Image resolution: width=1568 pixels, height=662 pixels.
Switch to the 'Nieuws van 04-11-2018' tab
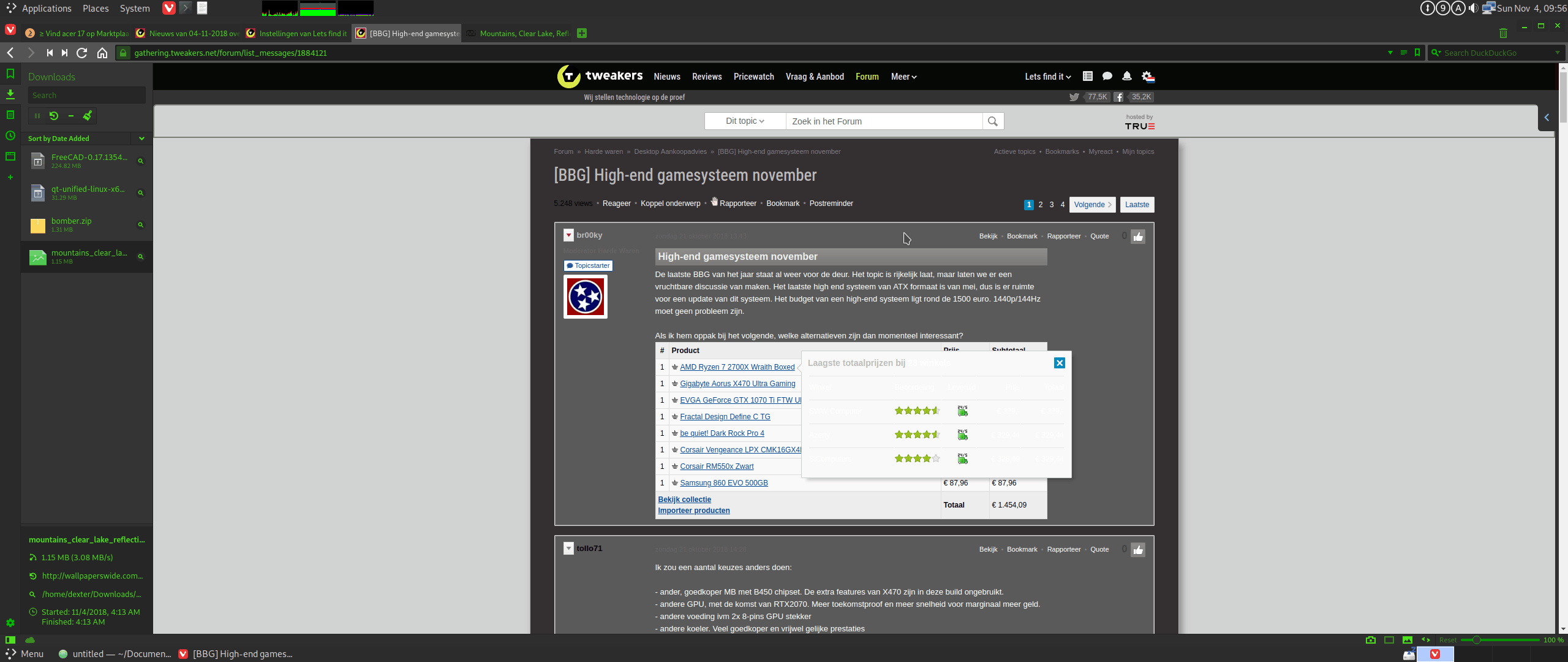pyautogui.click(x=190, y=34)
